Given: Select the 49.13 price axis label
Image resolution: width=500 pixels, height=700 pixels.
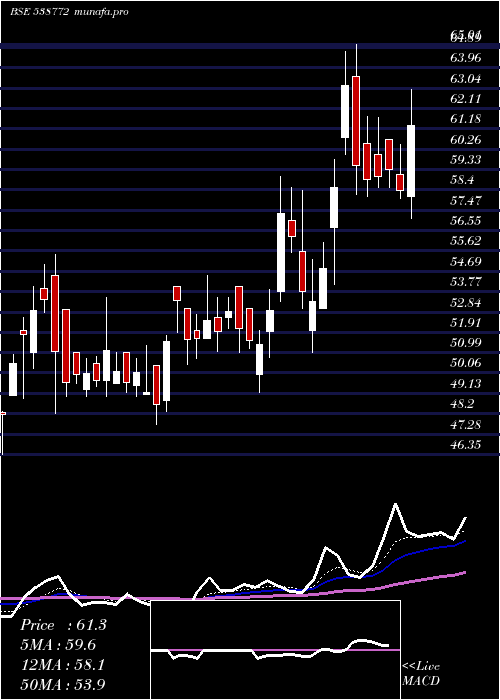Looking at the screenshot, I should click(x=466, y=383).
